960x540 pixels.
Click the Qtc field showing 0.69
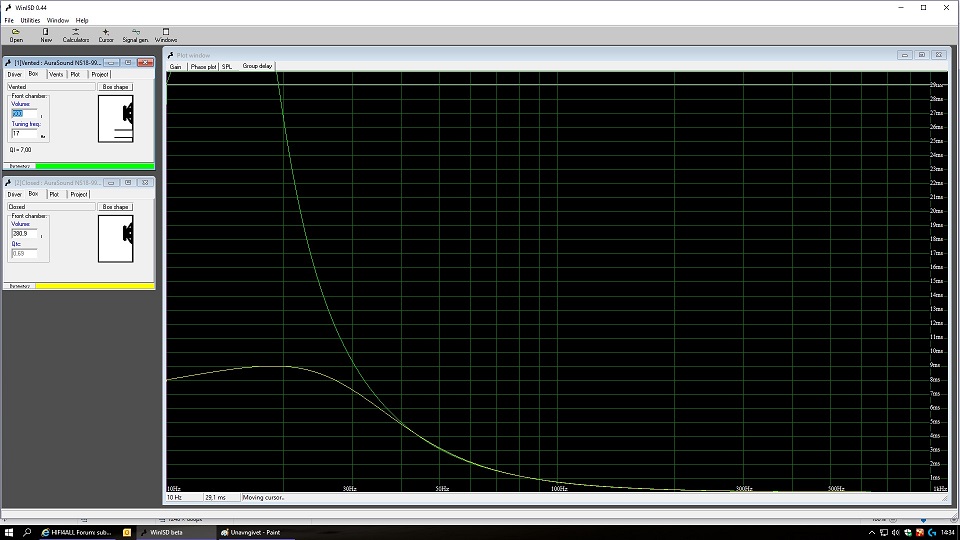point(24,253)
